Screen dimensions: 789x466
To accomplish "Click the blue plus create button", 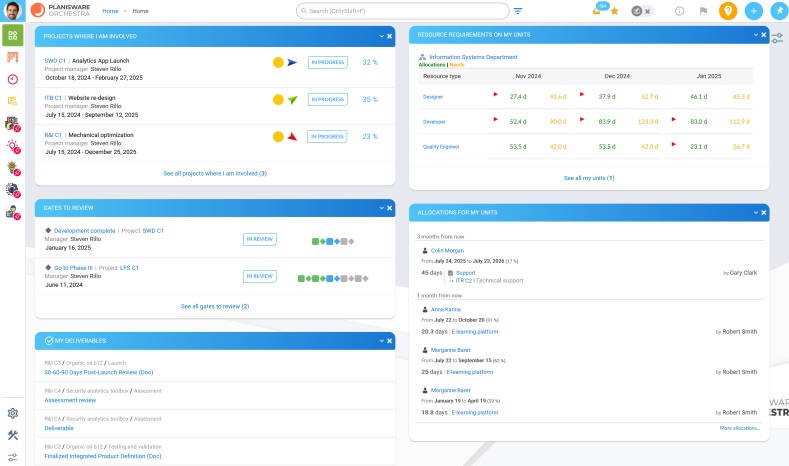I will point(754,11).
